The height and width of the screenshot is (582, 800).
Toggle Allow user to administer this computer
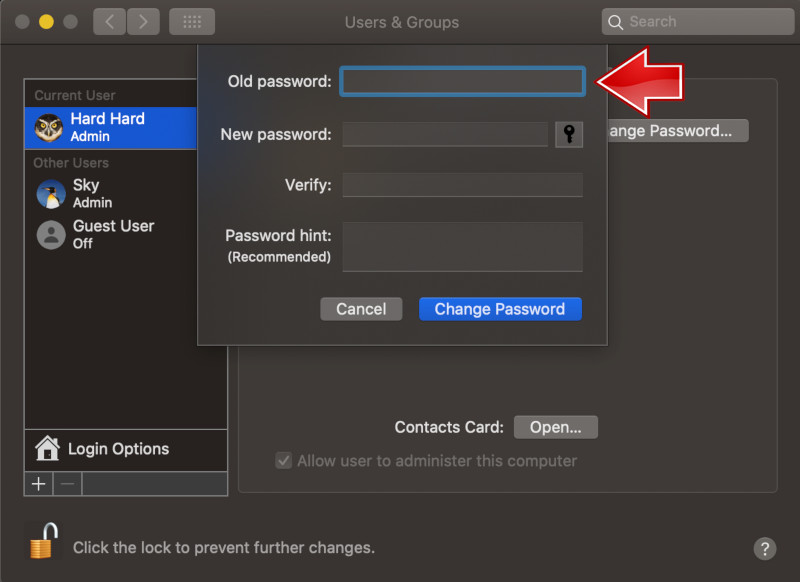click(x=284, y=461)
